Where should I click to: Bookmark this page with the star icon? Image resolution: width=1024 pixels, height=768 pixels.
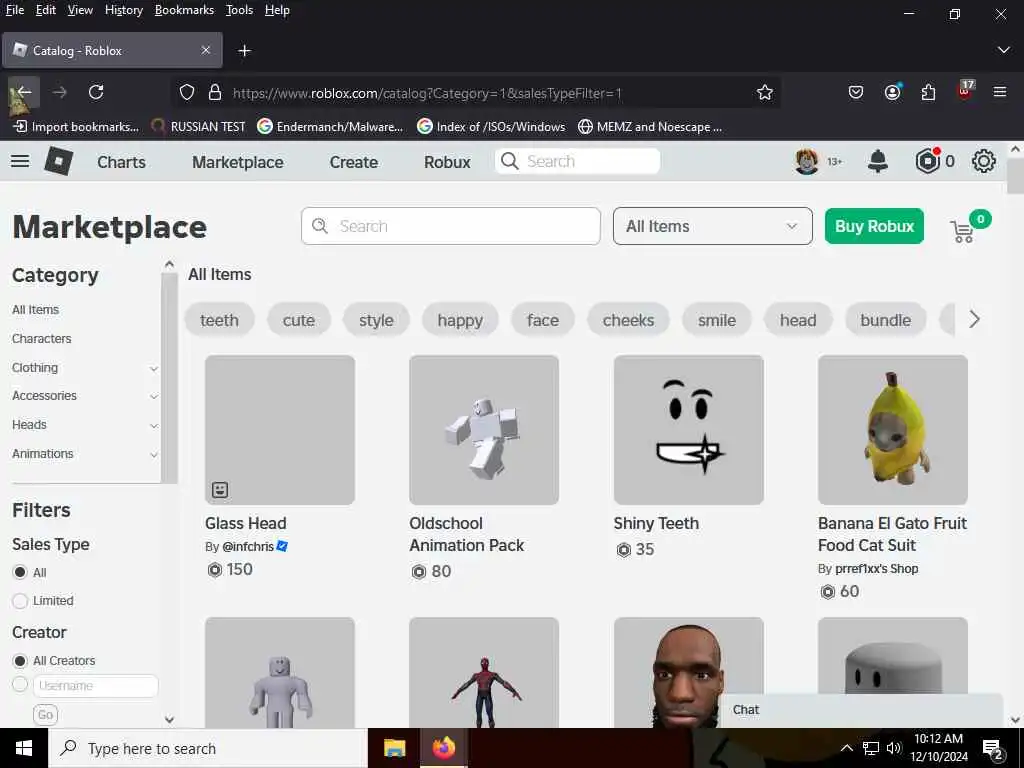(x=765, y=93)
